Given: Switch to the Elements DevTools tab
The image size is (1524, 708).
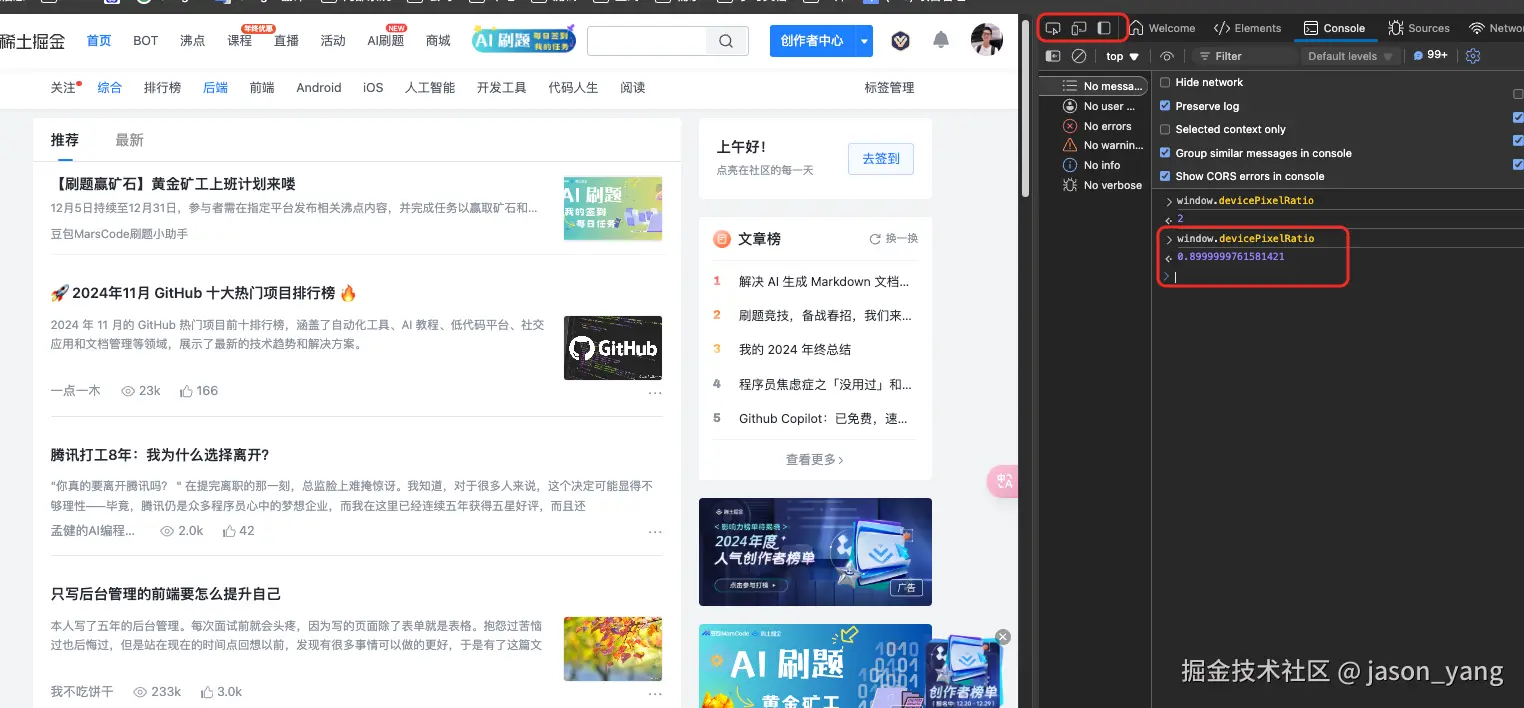Looking at the screenshot, I should pyautogui.click(x=1248, y=28).
